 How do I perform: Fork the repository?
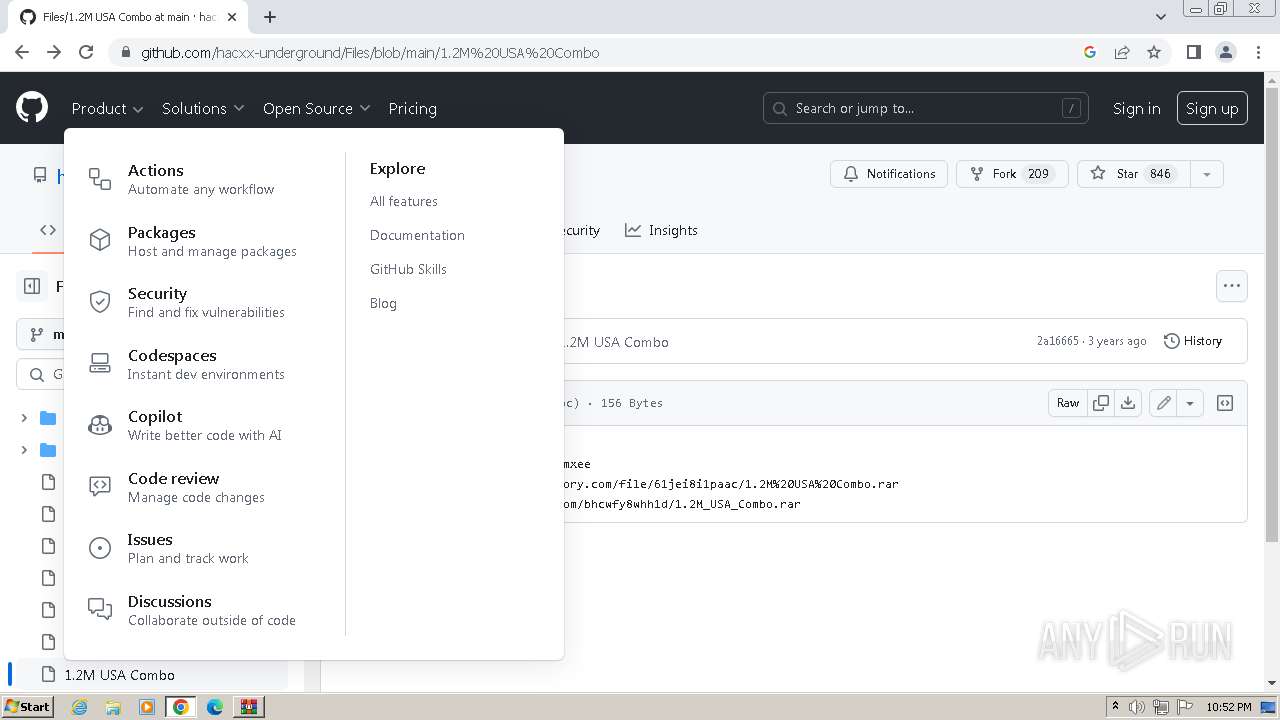coord(1012,174)
